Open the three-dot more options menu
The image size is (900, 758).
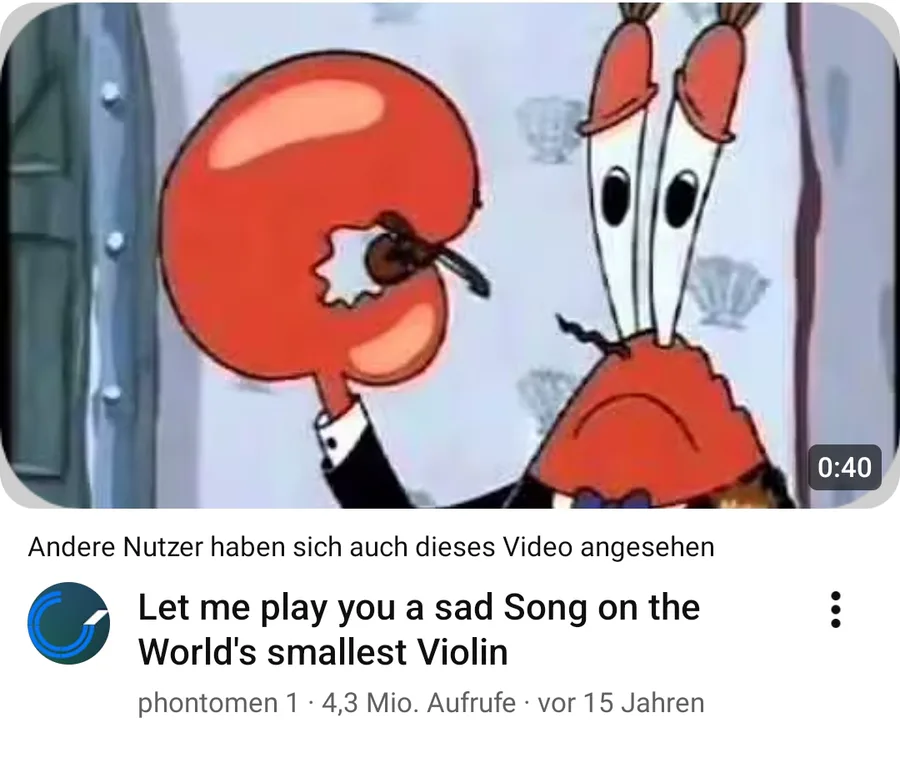coord(836,609)
